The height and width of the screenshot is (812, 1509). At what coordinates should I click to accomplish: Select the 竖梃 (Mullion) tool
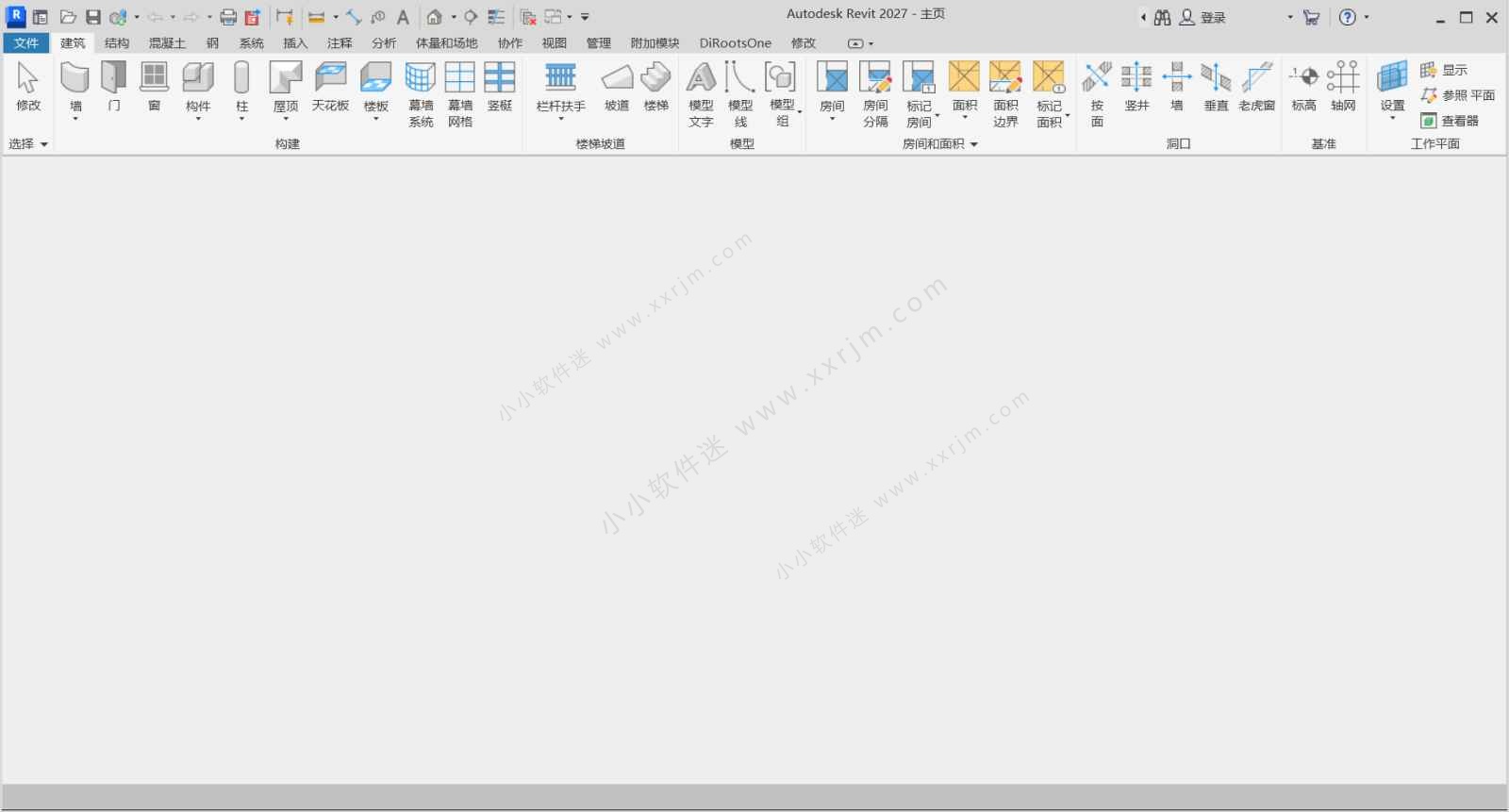point(500,87)
